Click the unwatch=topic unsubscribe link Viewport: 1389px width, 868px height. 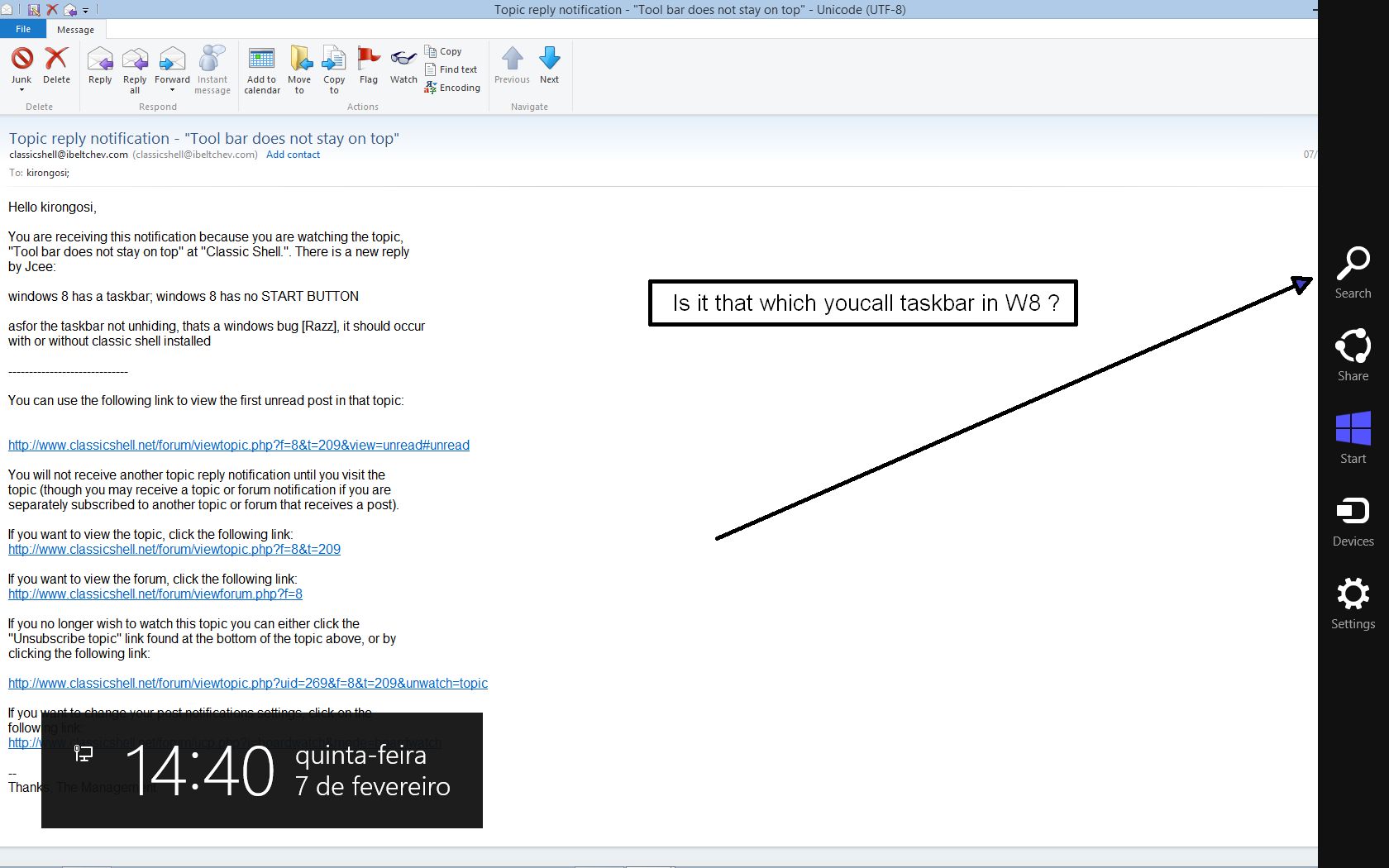[x=248, y=683]
